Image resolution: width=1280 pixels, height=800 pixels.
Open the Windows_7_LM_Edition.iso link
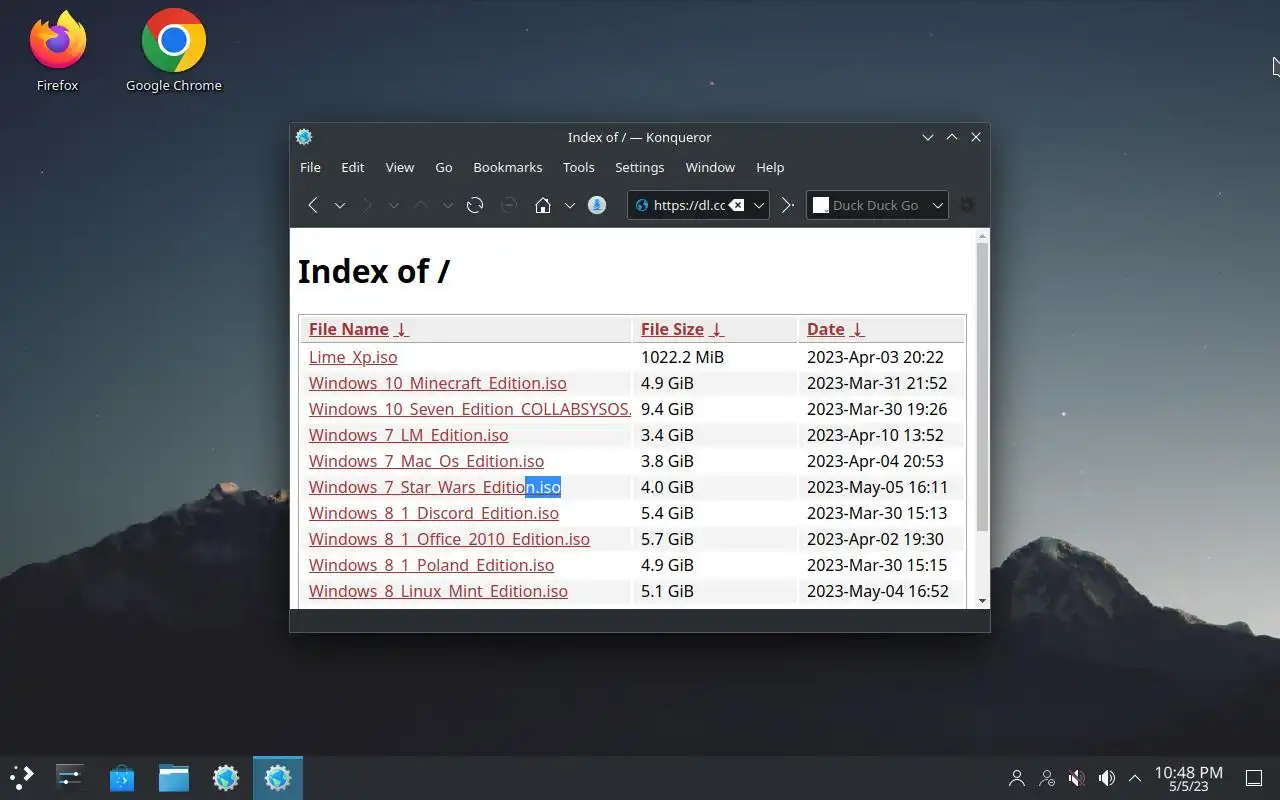click(408, 435)
